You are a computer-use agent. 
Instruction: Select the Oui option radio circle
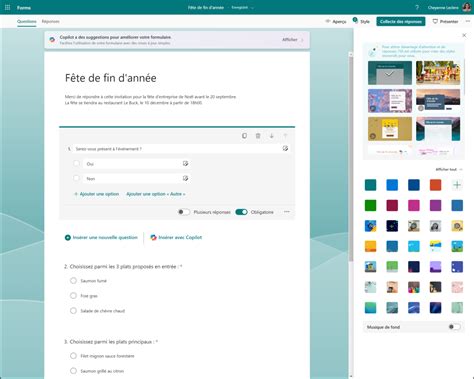click(x=76, y=163)
